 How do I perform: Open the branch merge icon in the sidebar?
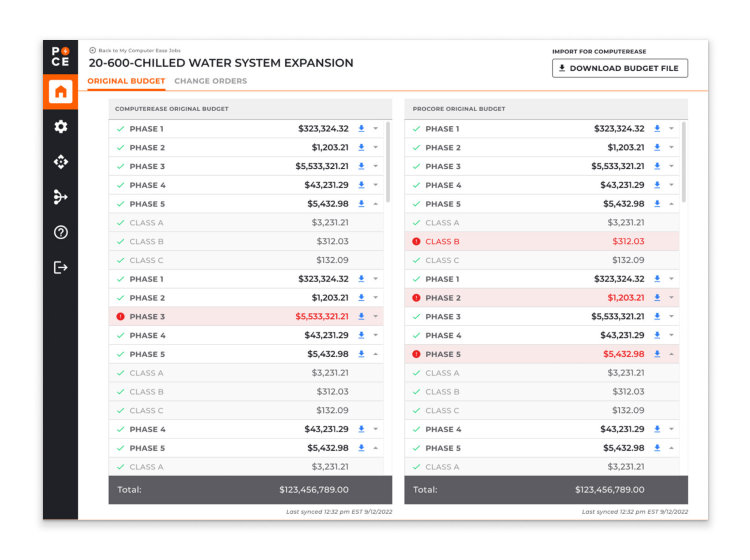click(x=61, y=197)
